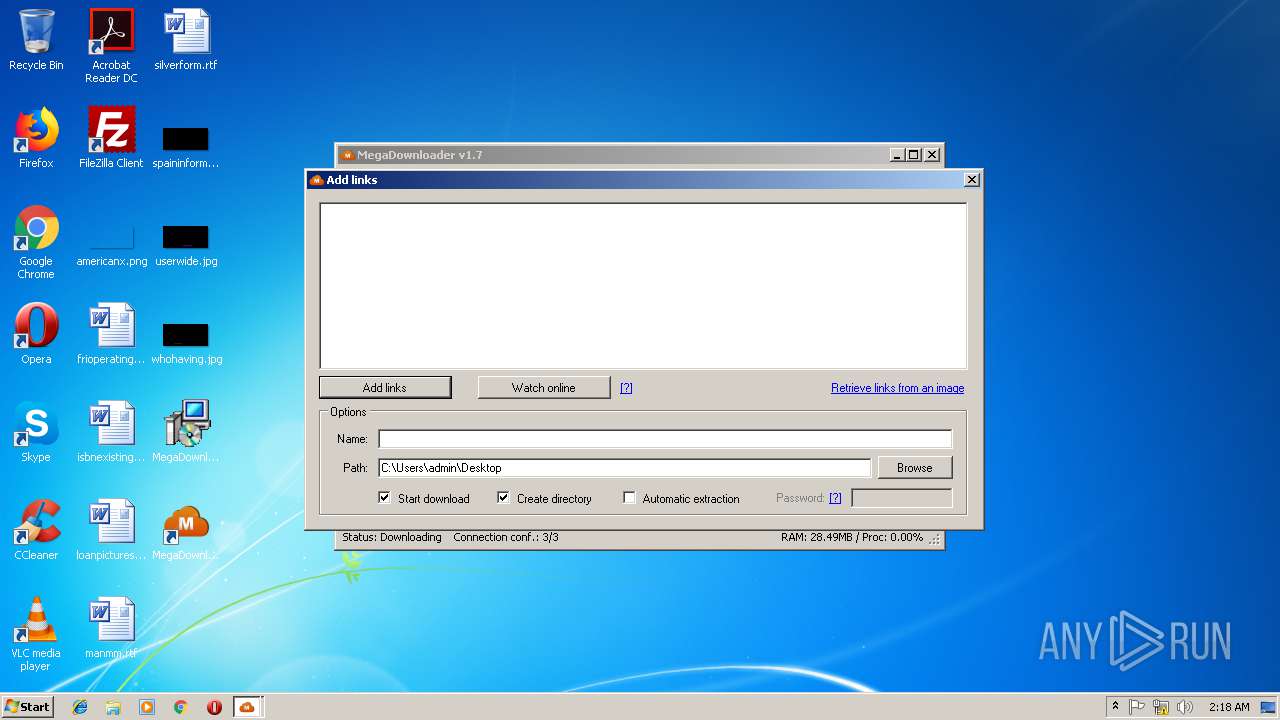Image resolution: width=1280 pixels, height=720 pixels.
Task: Click the Password input field
Action: pyautogui.click(x=901, y=497)
